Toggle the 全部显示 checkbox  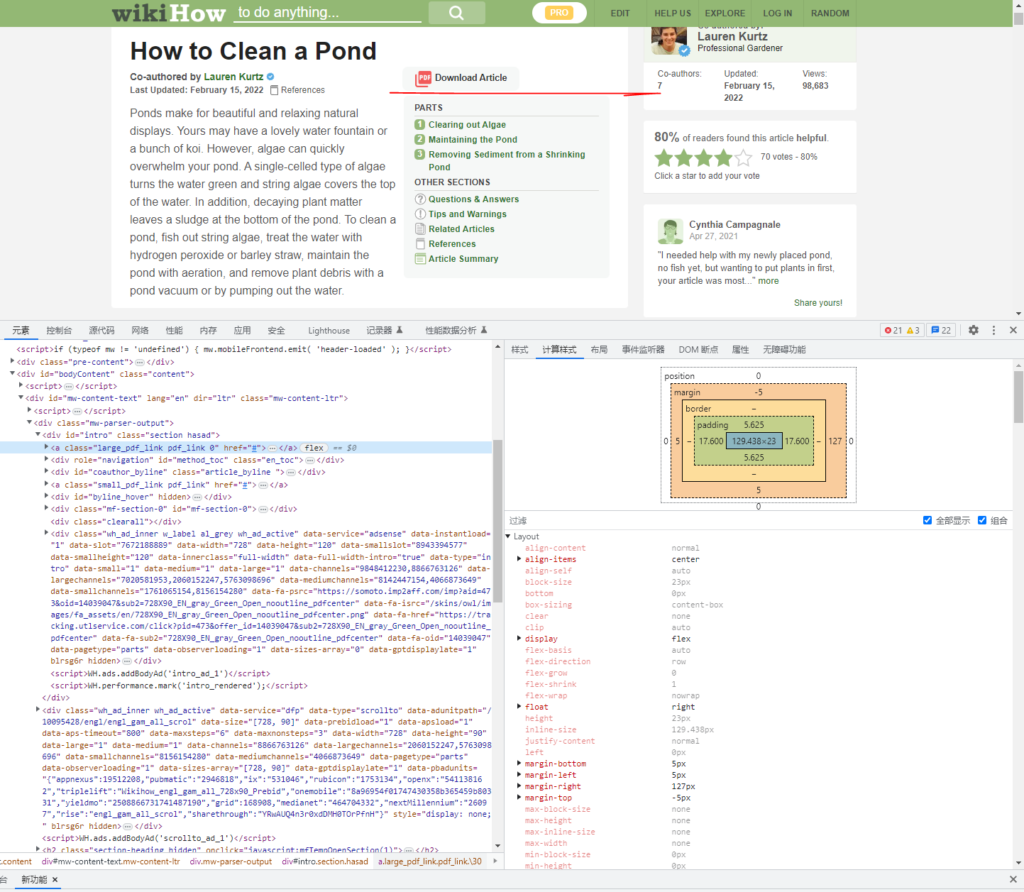point(927,520)
